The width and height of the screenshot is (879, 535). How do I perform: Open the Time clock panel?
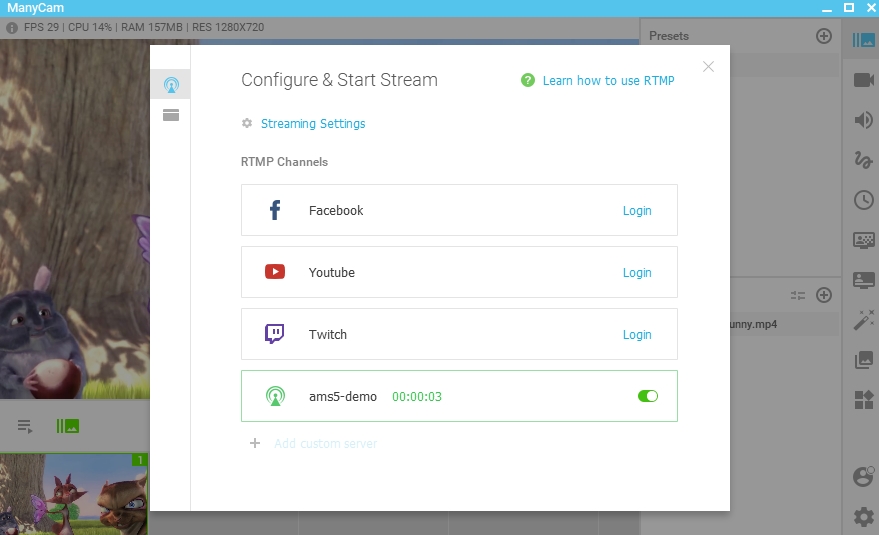863,200
